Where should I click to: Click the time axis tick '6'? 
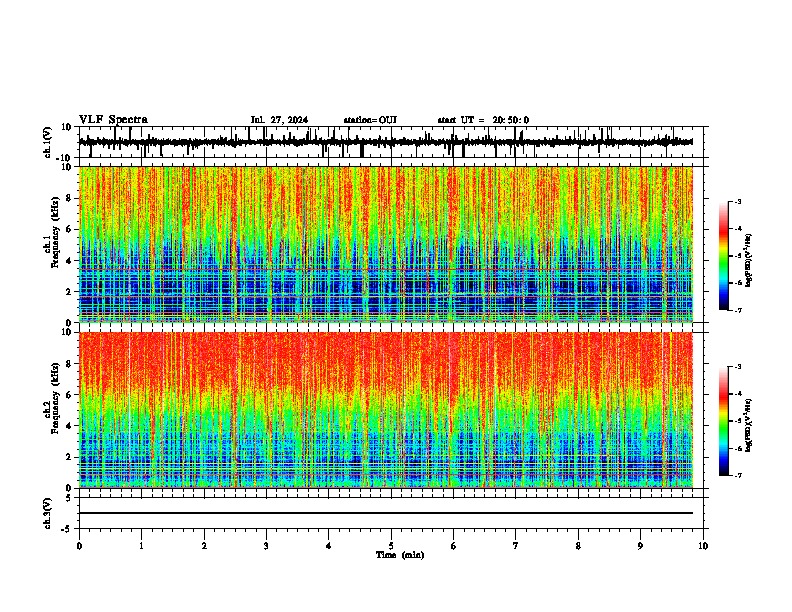click(x=453, y=546)
